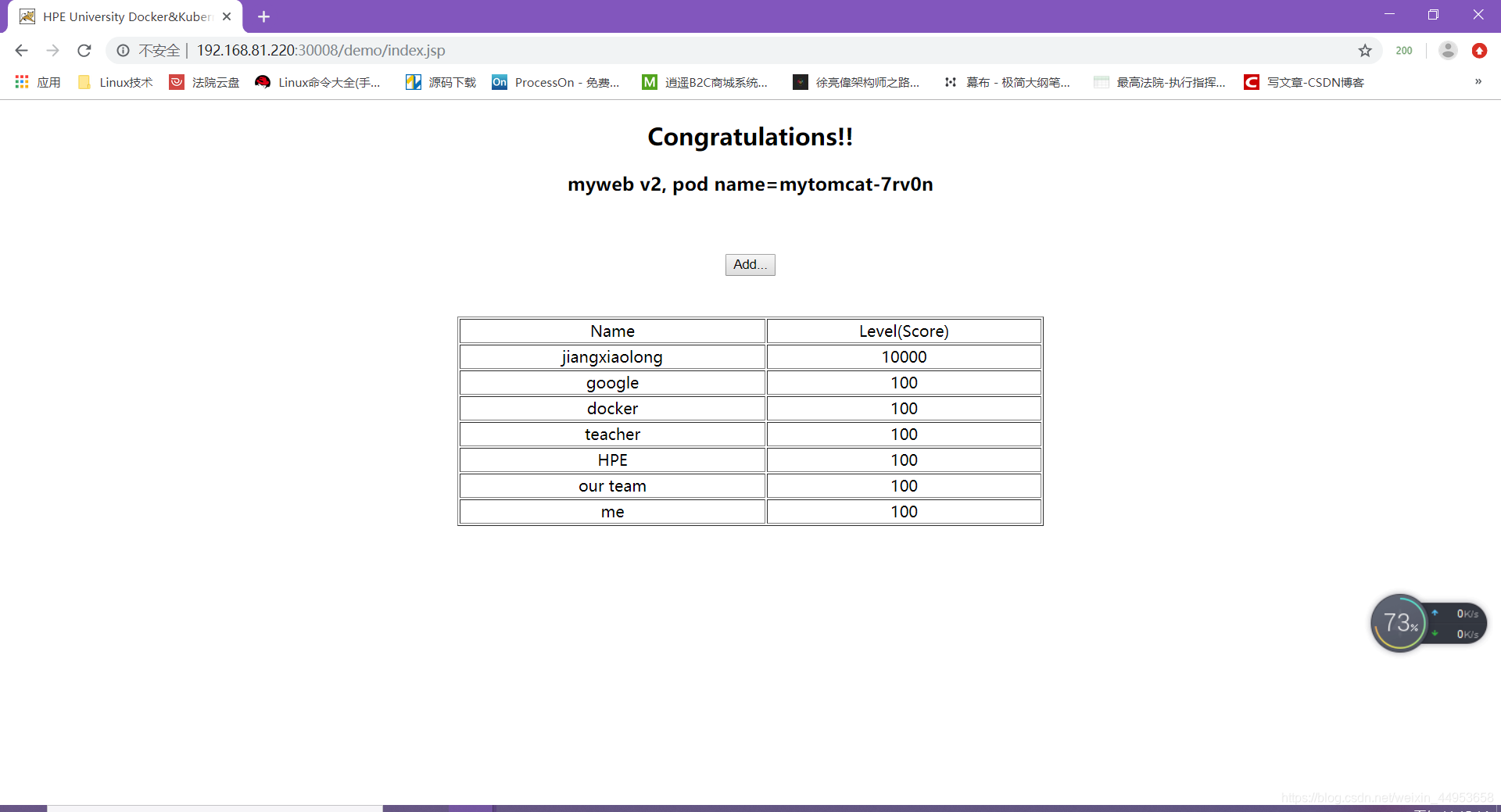This screenshot has height=812, width=1501.
Task: Go forward with the arrow button
Action: point(52,51)
